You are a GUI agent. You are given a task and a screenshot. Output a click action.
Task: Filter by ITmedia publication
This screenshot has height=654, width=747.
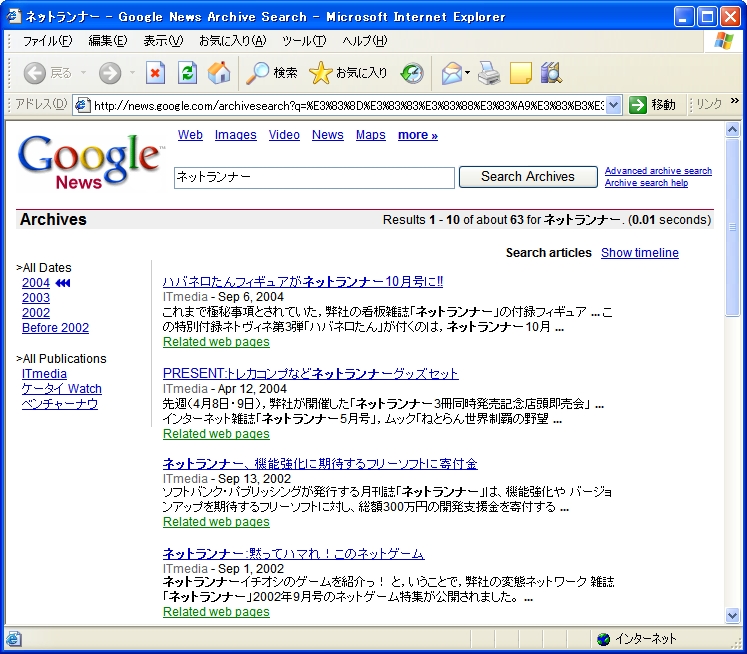pos(44,374)
